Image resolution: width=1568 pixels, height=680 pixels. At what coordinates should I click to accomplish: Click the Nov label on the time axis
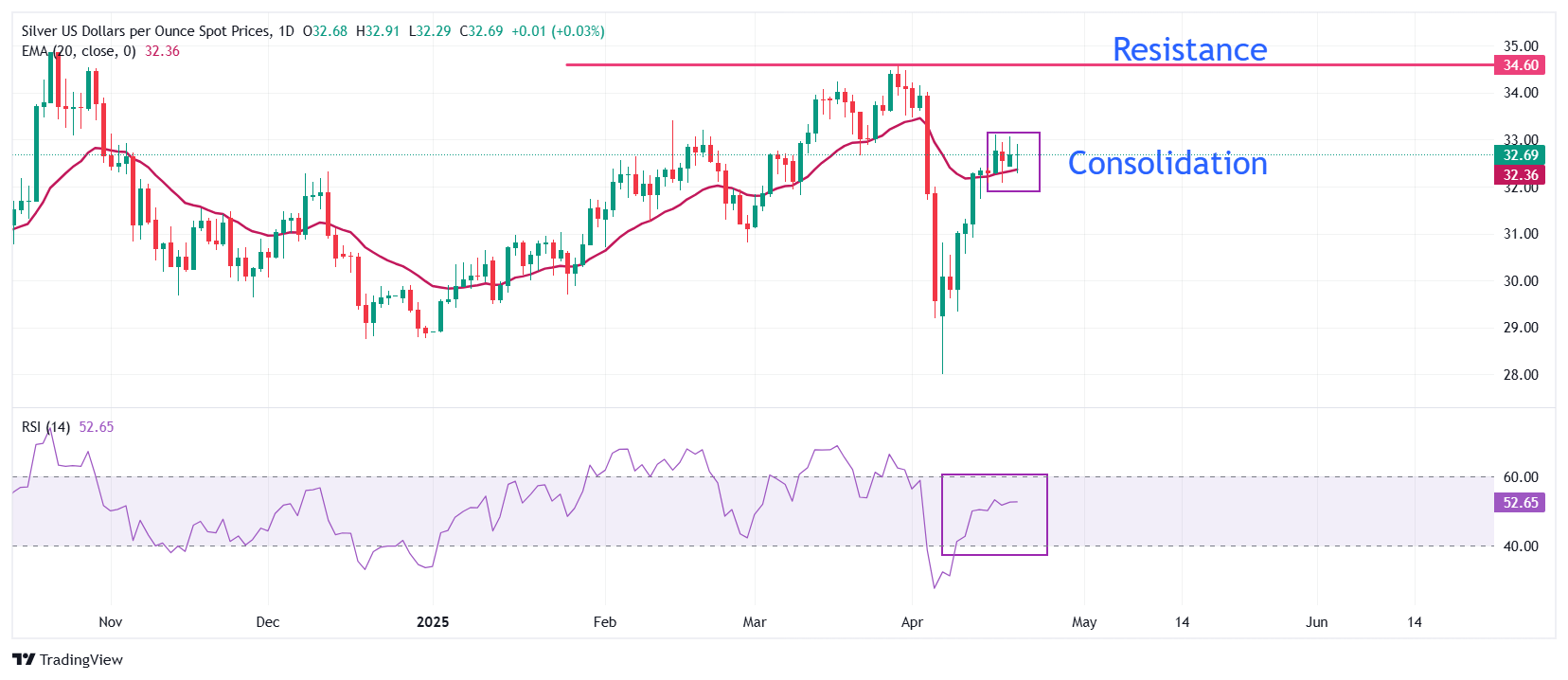click(111, 622)
